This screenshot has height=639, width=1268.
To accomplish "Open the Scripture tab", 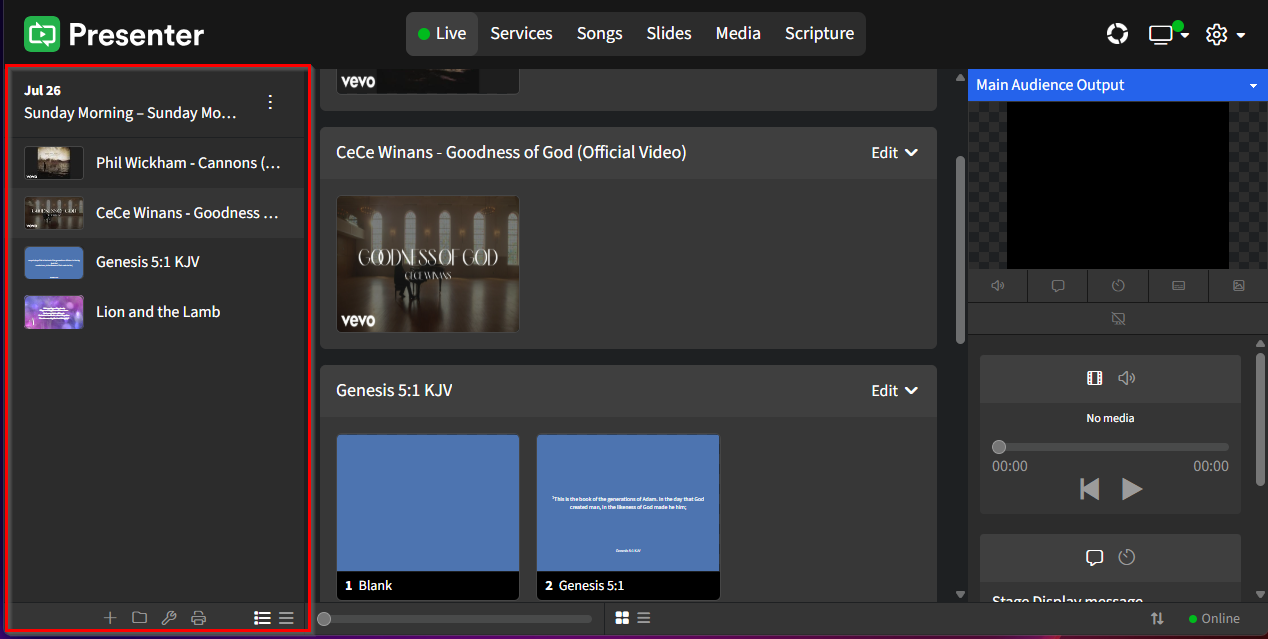I will (x=819, y=34).
